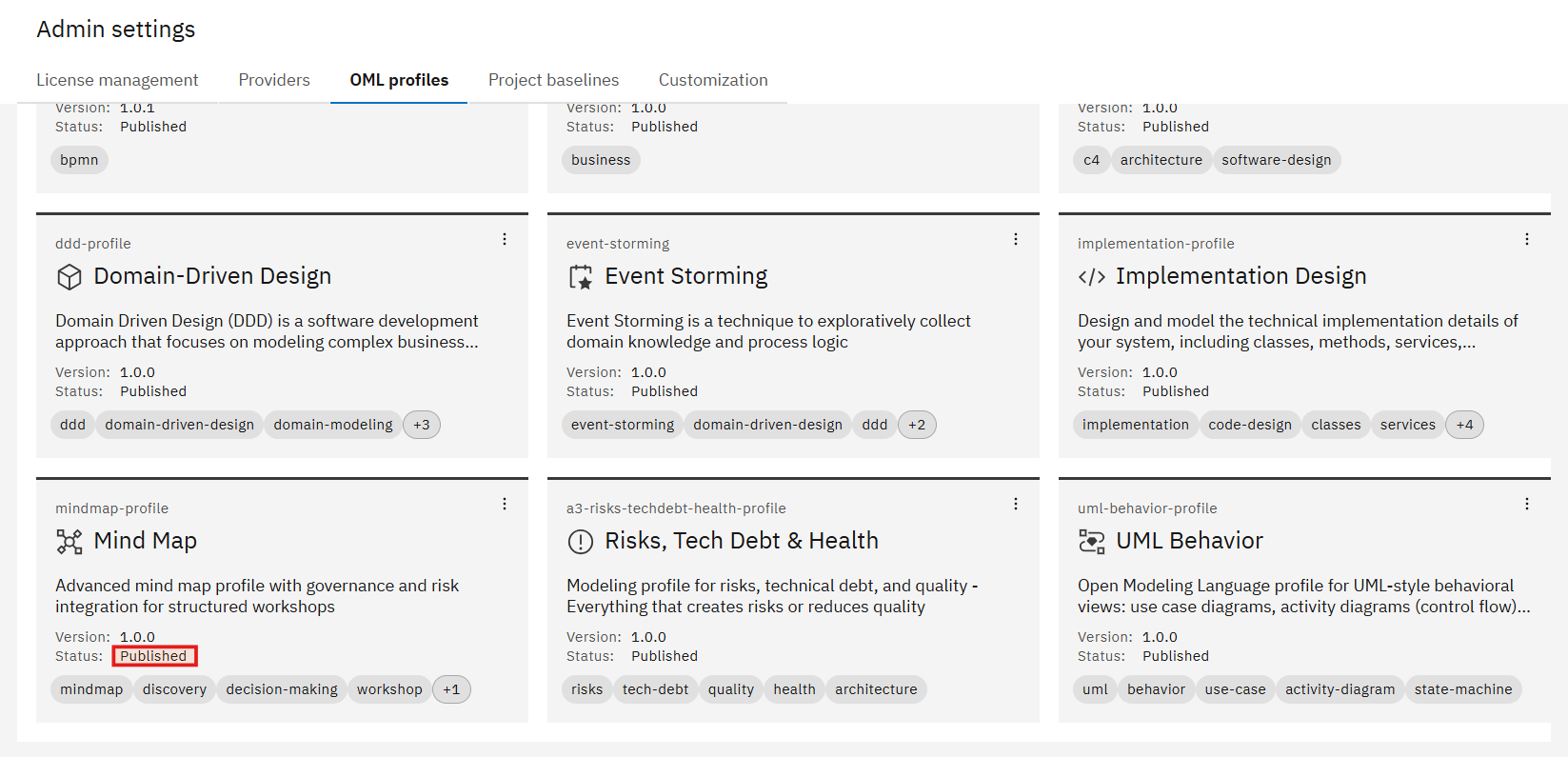Open the Project baselines tab
This screenshot has height=757, width=1568.
click(553, 80)
